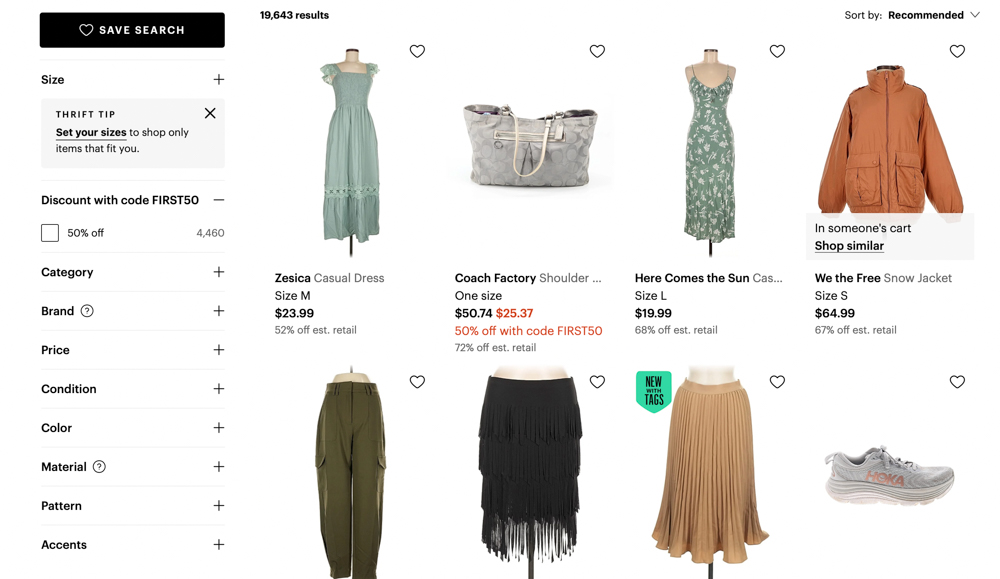Toggle the heart on the tan pleated skirt
The height and width of the screenshot is (579, 1000).
click(777, 381)
